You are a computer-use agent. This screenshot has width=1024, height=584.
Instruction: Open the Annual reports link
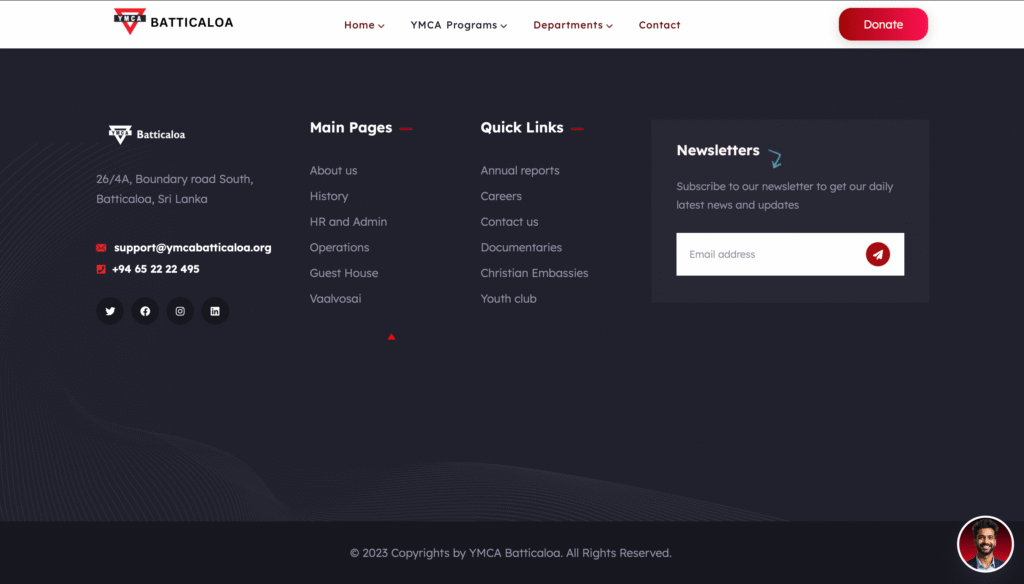pyautogui.click(x=519, y=171)
